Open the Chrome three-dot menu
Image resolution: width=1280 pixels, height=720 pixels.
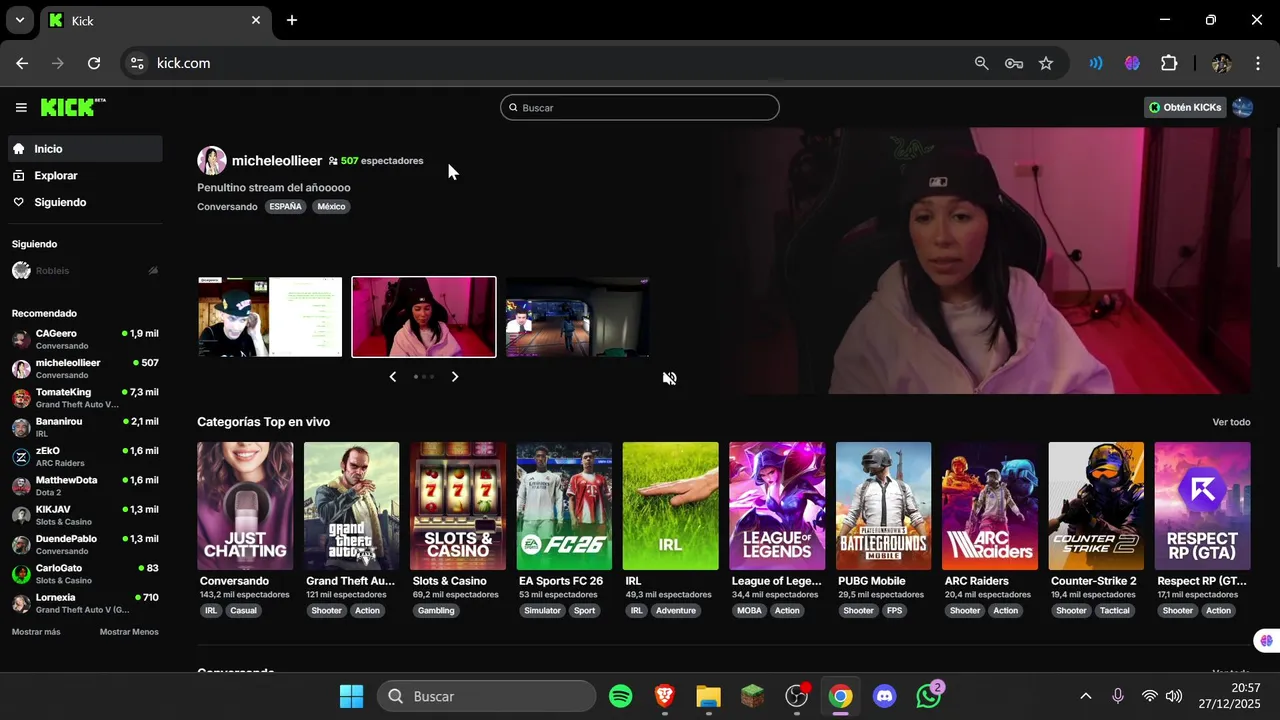(1258, 63)
